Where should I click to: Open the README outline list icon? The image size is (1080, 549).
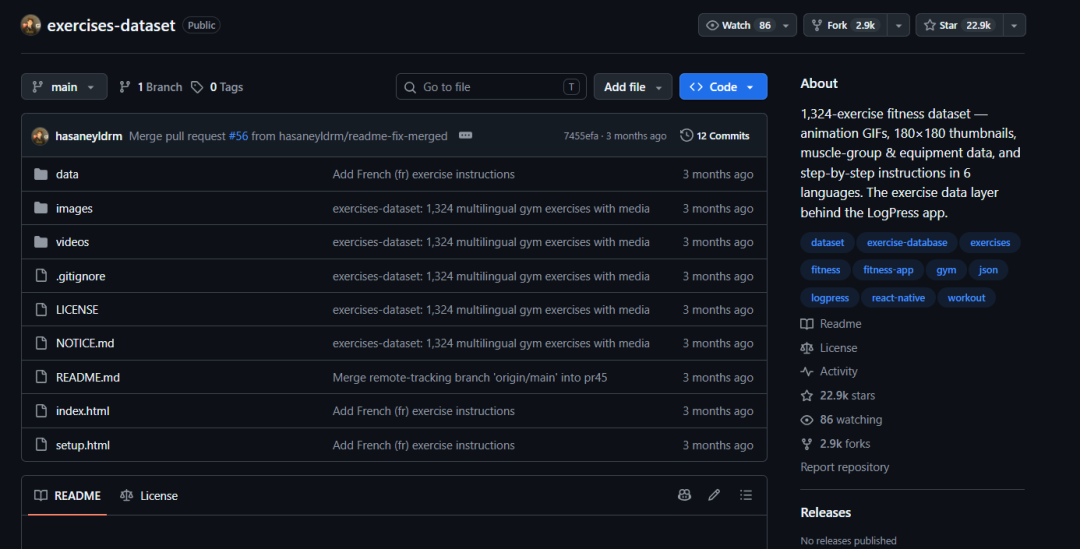click(746, 495)
